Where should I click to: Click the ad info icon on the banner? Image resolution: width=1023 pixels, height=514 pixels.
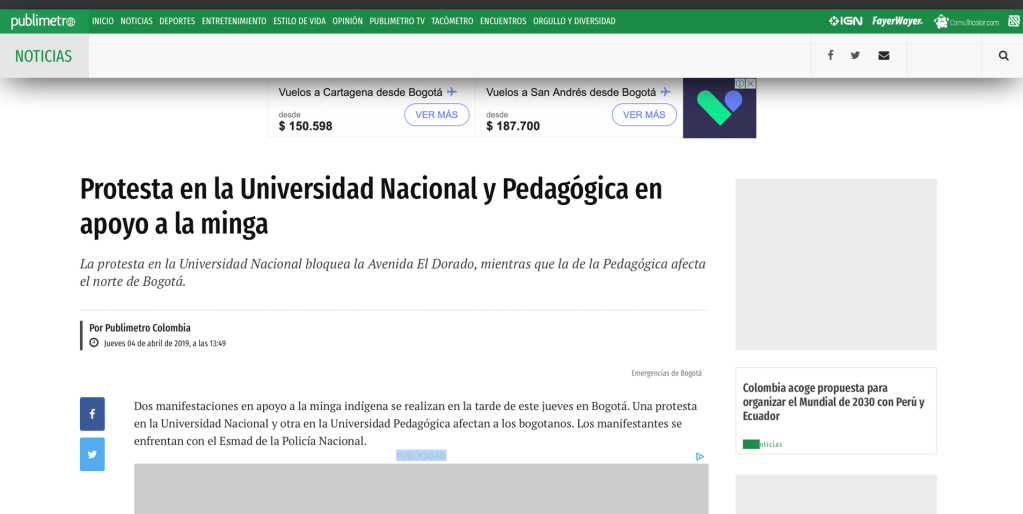[x=740, y=84]
